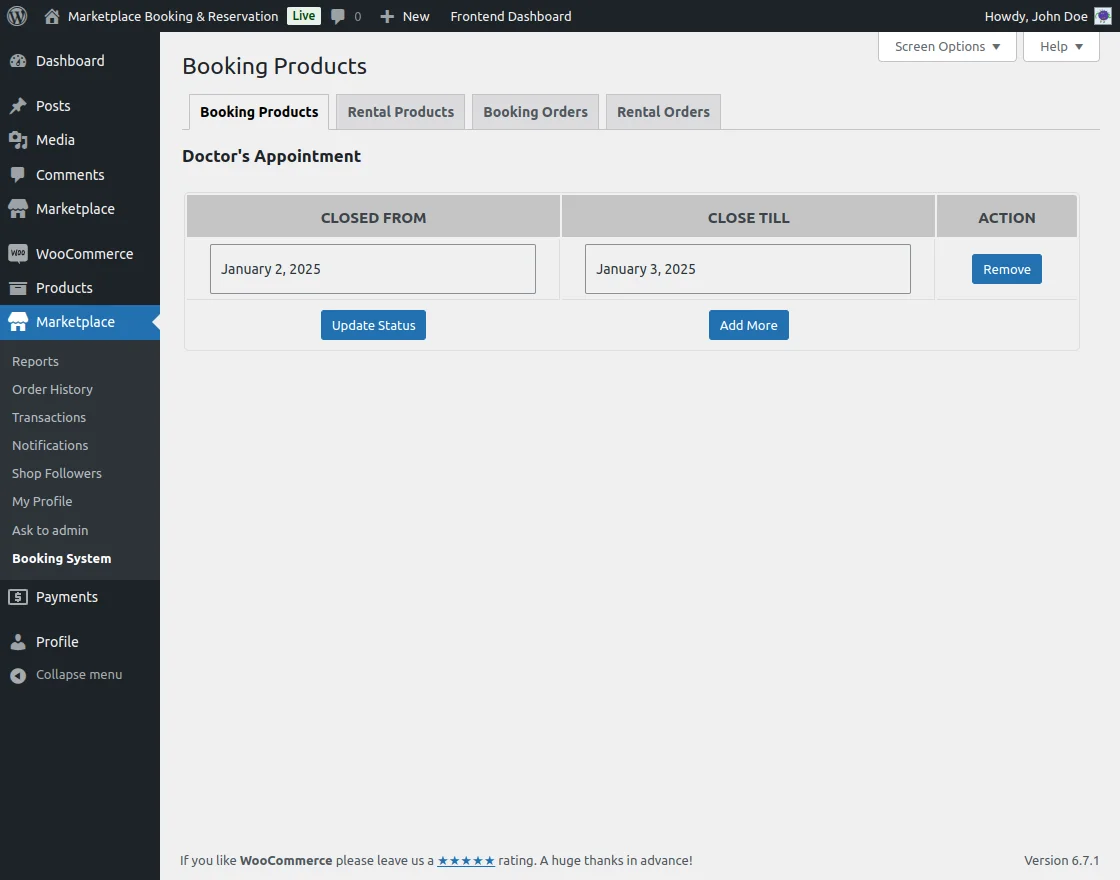
Task: Click the Collapse menu label
Action: coord(79,675)
